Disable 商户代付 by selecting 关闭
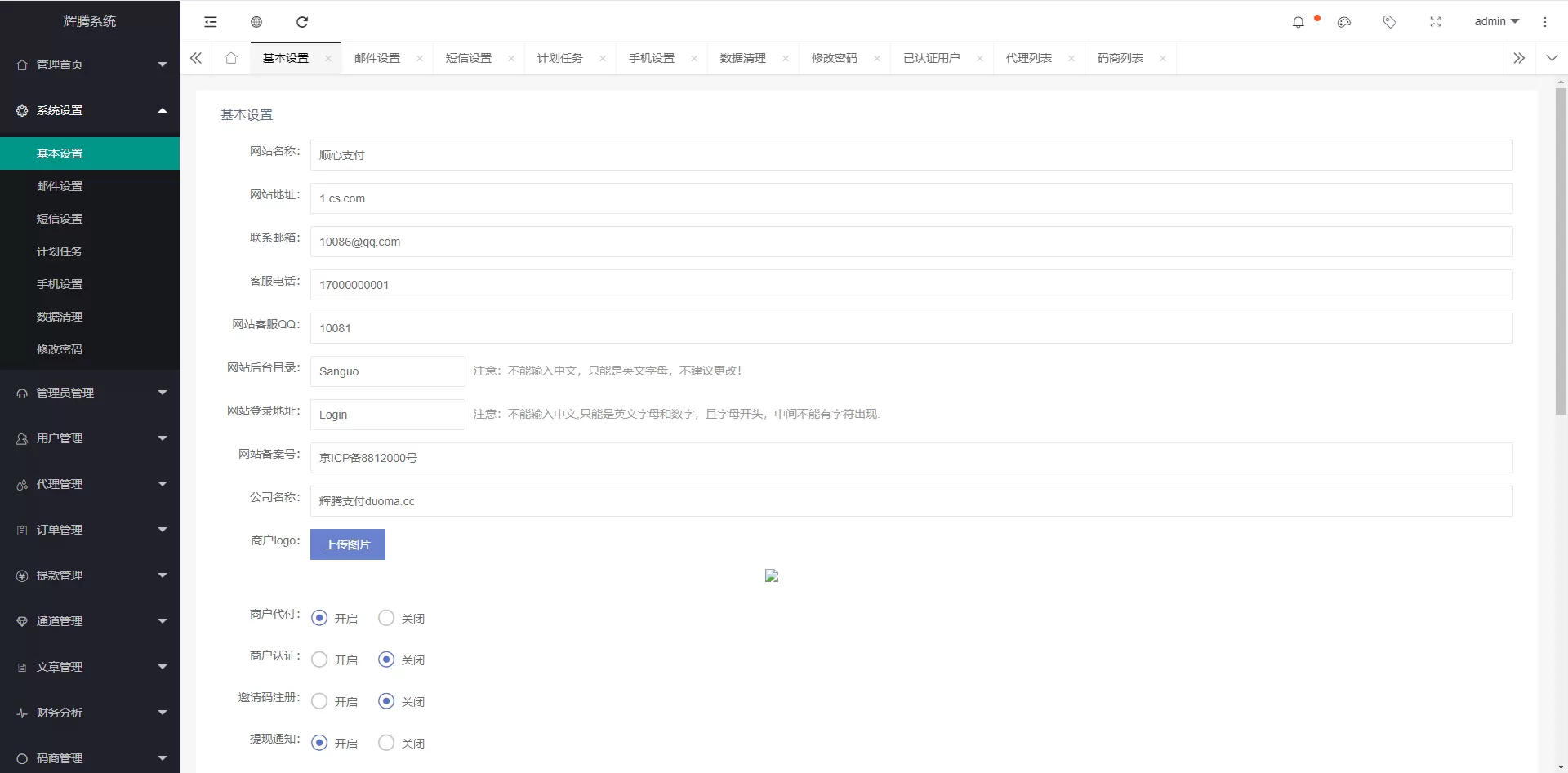The image size is (1568, 773). [386, 619]
